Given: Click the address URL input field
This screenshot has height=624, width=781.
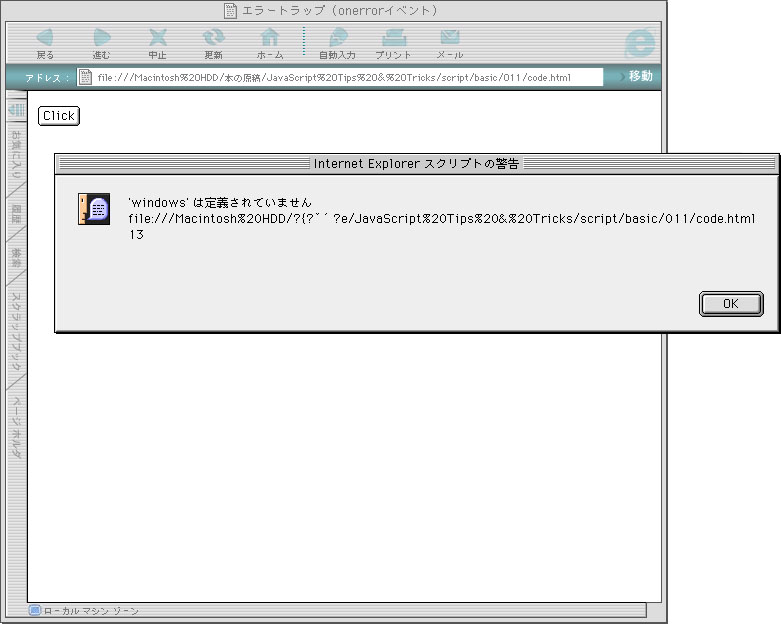Looking at the screenshot, I should (340, 77).
